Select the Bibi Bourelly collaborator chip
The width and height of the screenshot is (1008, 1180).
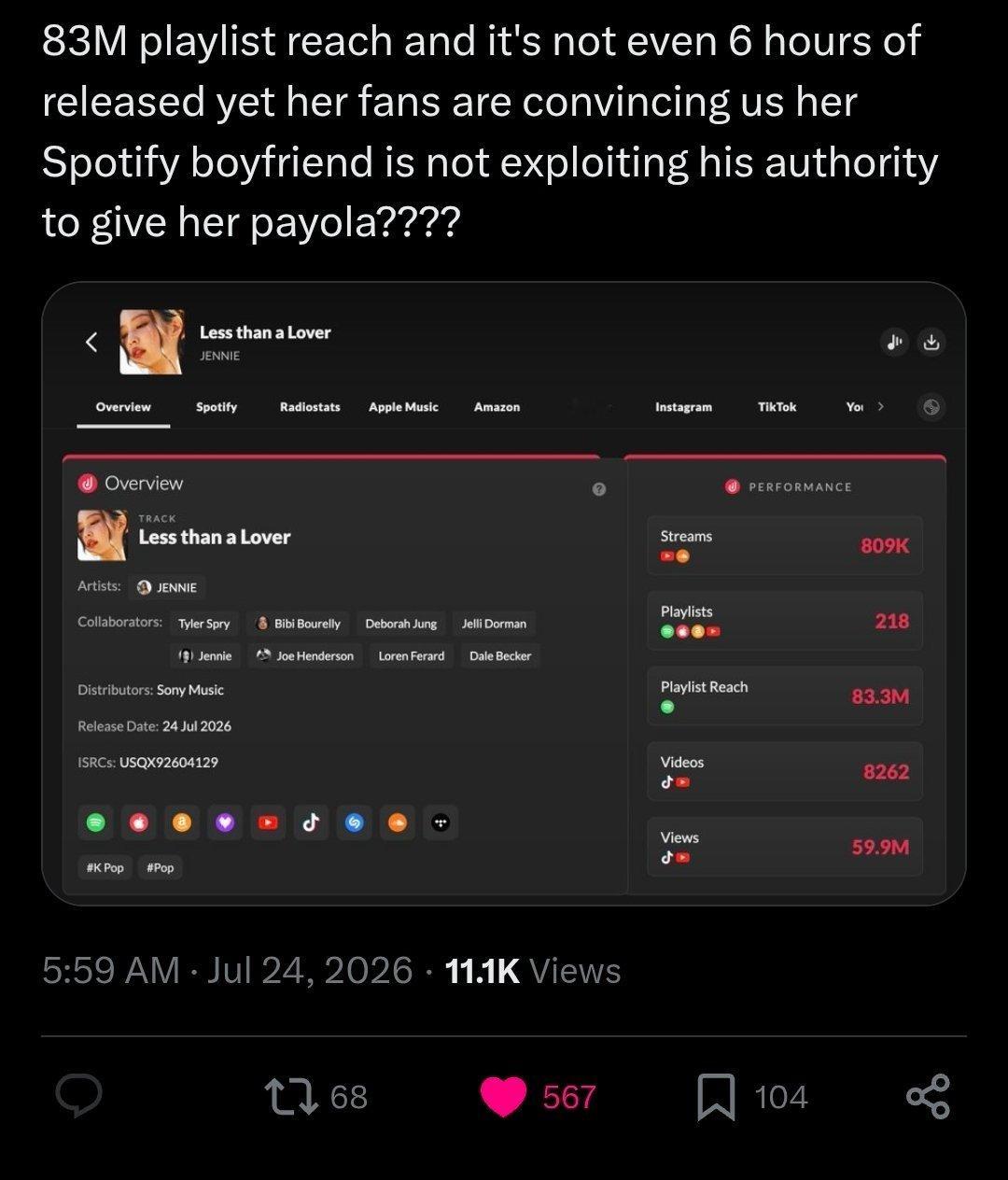(x=299, y=623)
